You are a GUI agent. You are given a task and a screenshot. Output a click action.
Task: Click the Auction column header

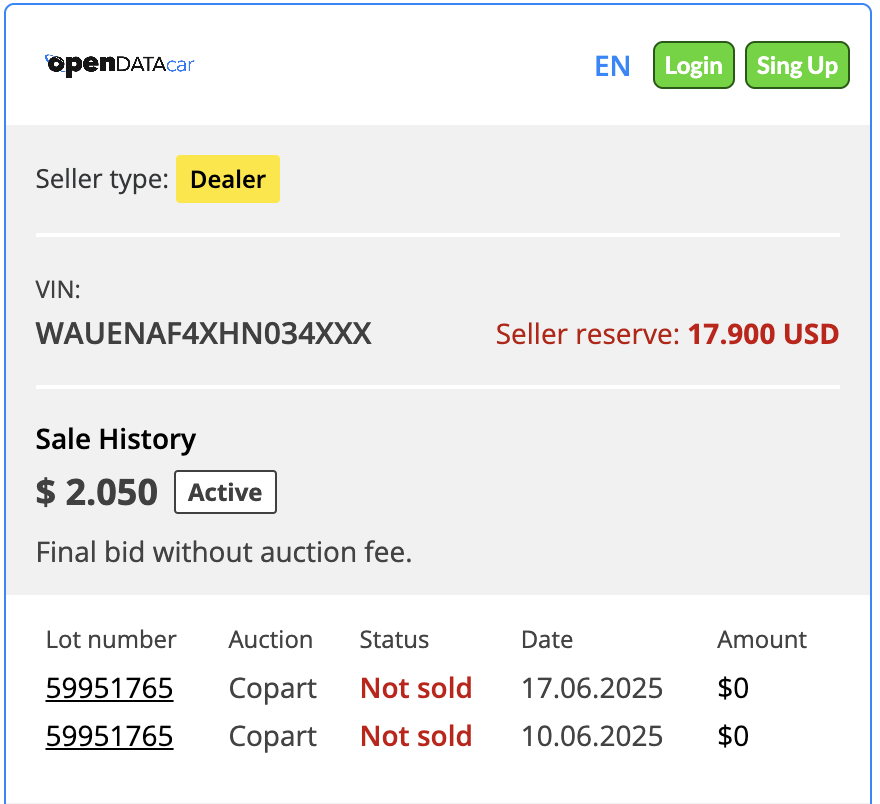(x=271, y=640)
